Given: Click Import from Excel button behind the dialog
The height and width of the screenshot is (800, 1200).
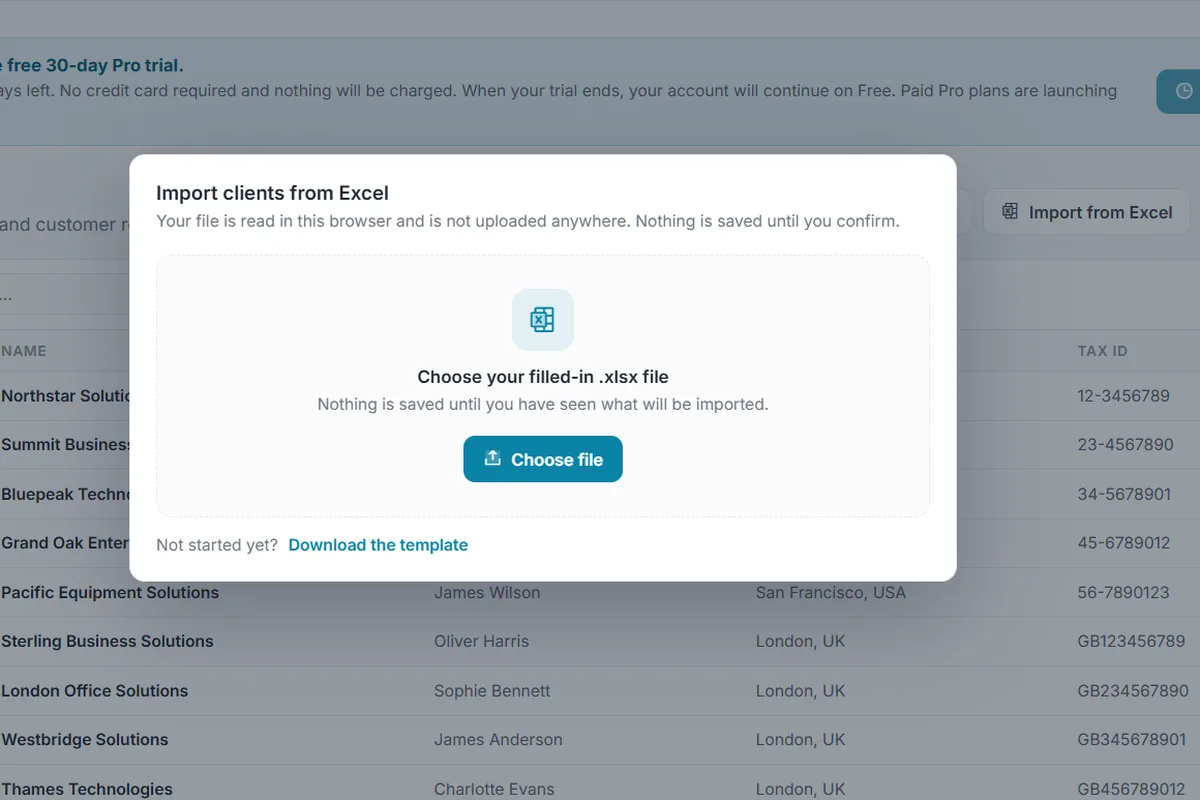Looking at the screenshot, I should click(x=1087, y=212).
